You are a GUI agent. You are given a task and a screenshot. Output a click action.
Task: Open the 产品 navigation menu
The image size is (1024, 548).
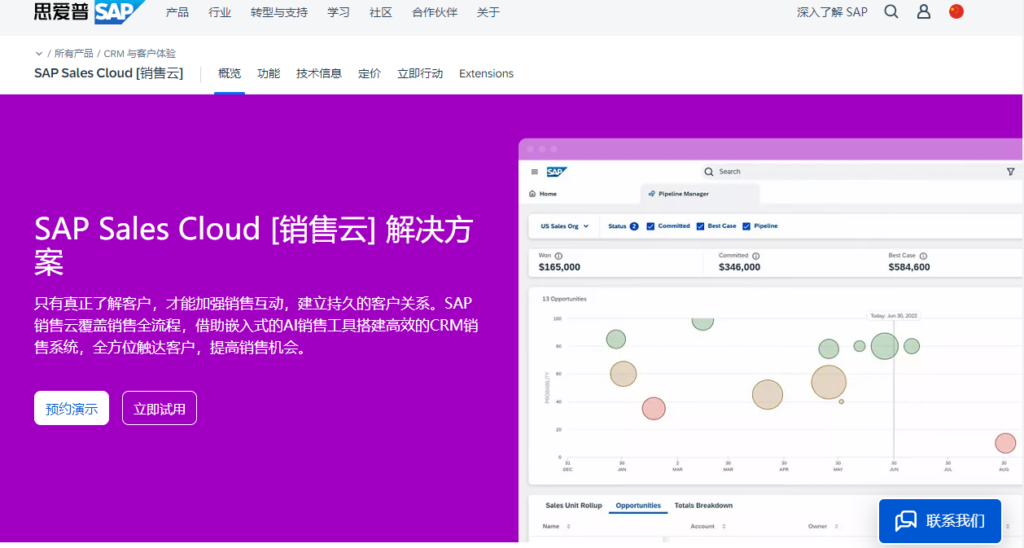tap(177, 12)
